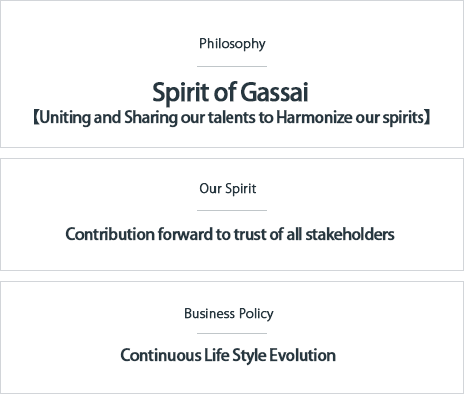Click the closing bracket after spirits
Image resolution: width=464 pixels, height=394 pixels.
coord(427,118)
